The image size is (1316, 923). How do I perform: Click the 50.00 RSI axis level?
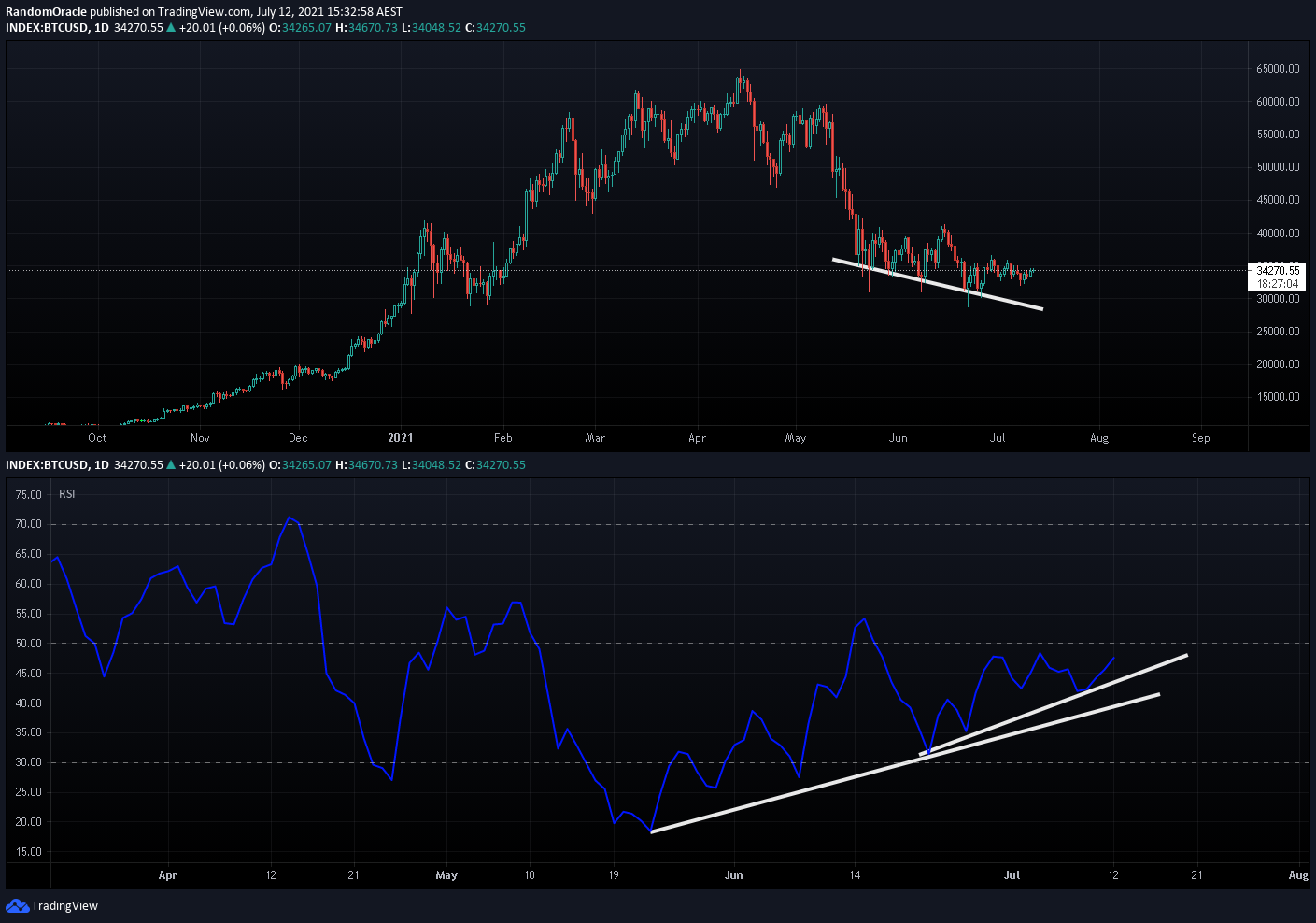(x=29, y=644)
